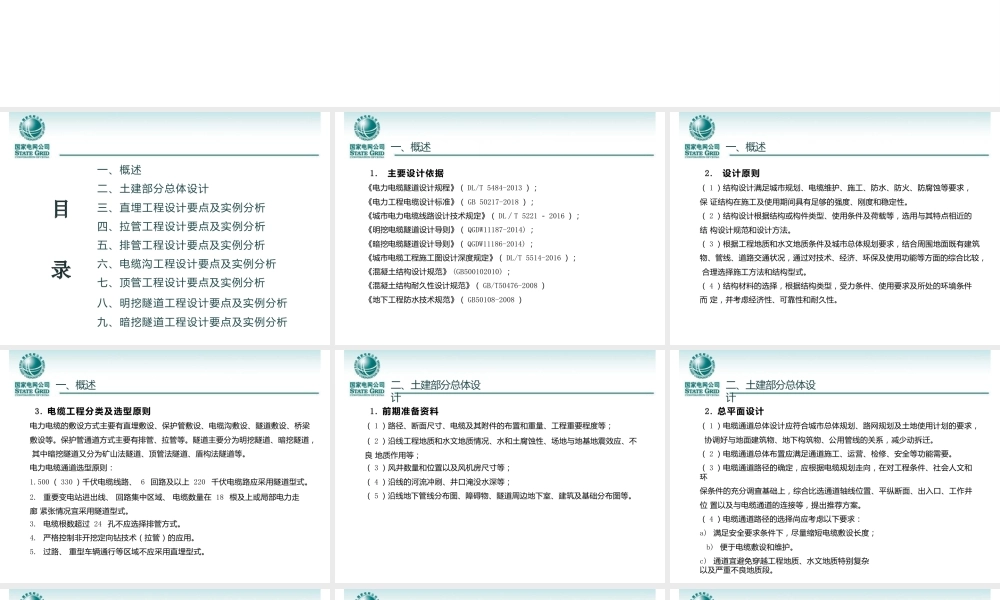The width and height of the screenshot is (1000, 600).
Task: Open the 一、概述 contents entry
Action: [x=119, y=170]
